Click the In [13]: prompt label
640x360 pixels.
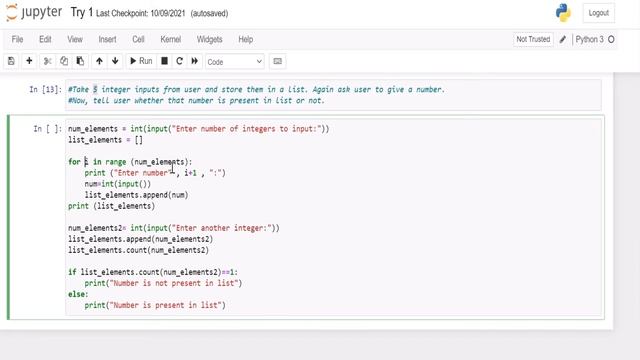tap(45, 89)
